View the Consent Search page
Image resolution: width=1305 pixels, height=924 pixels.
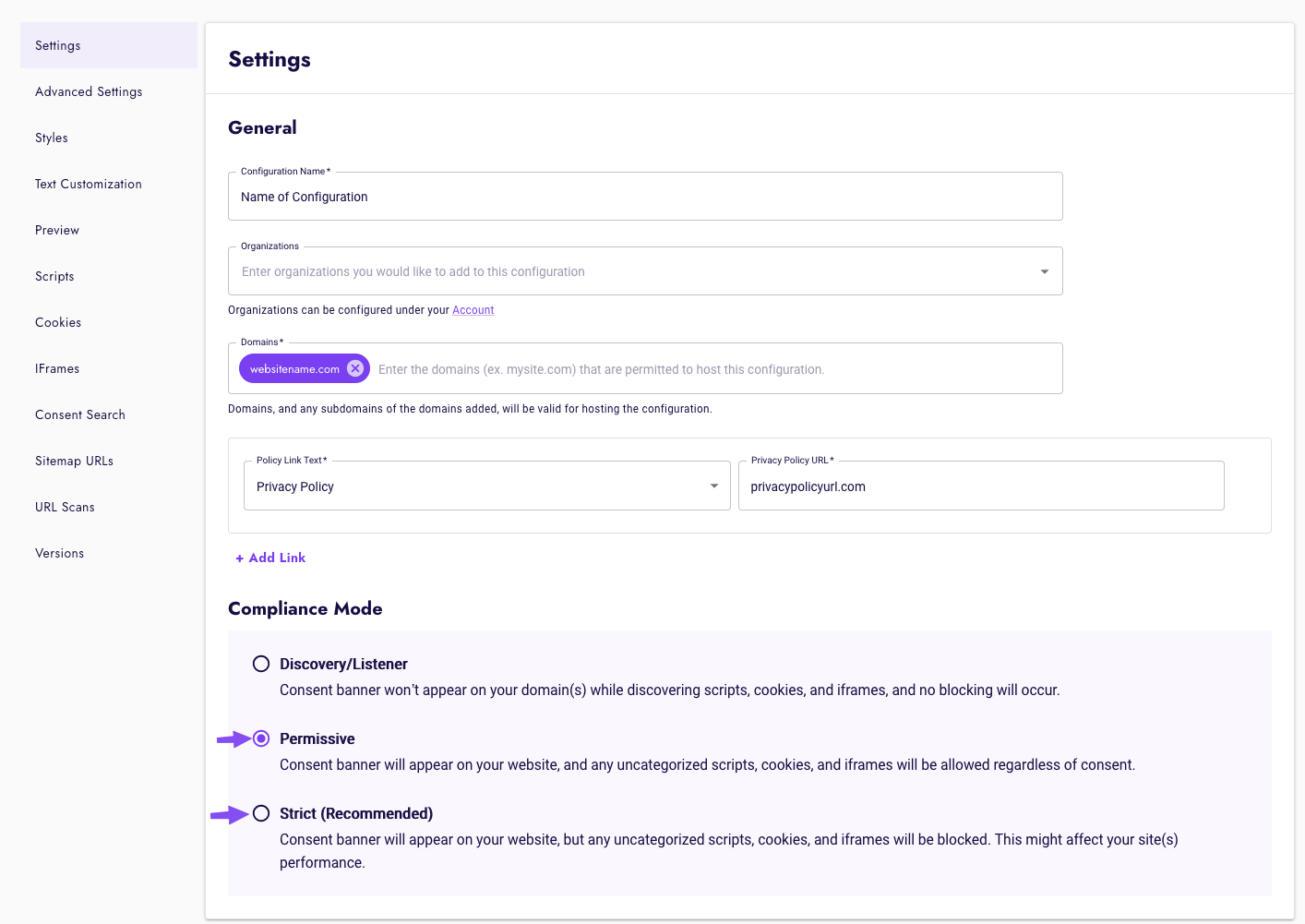[x=79, y=414]
